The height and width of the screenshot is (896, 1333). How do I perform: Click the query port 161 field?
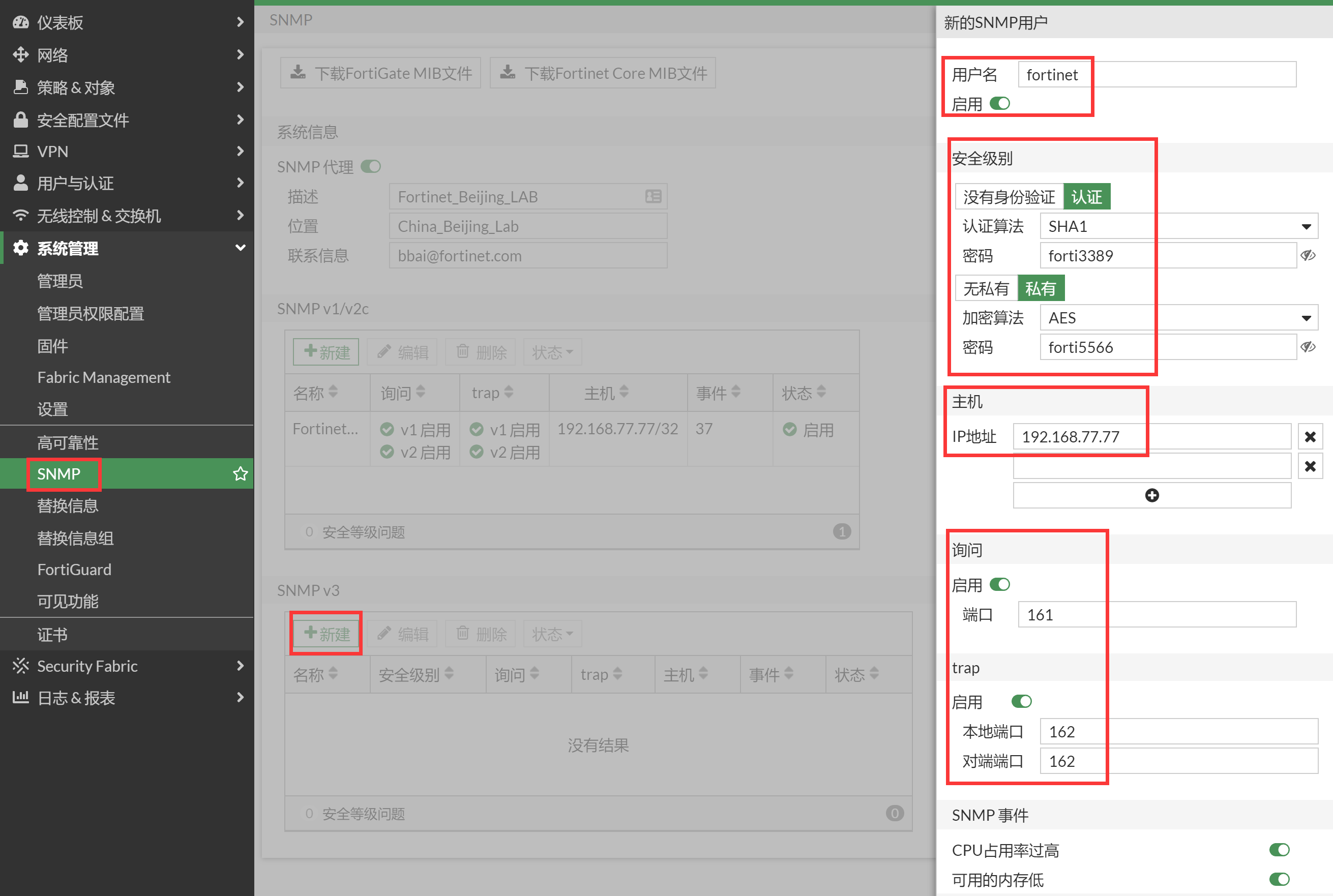tap(1158, 614)
